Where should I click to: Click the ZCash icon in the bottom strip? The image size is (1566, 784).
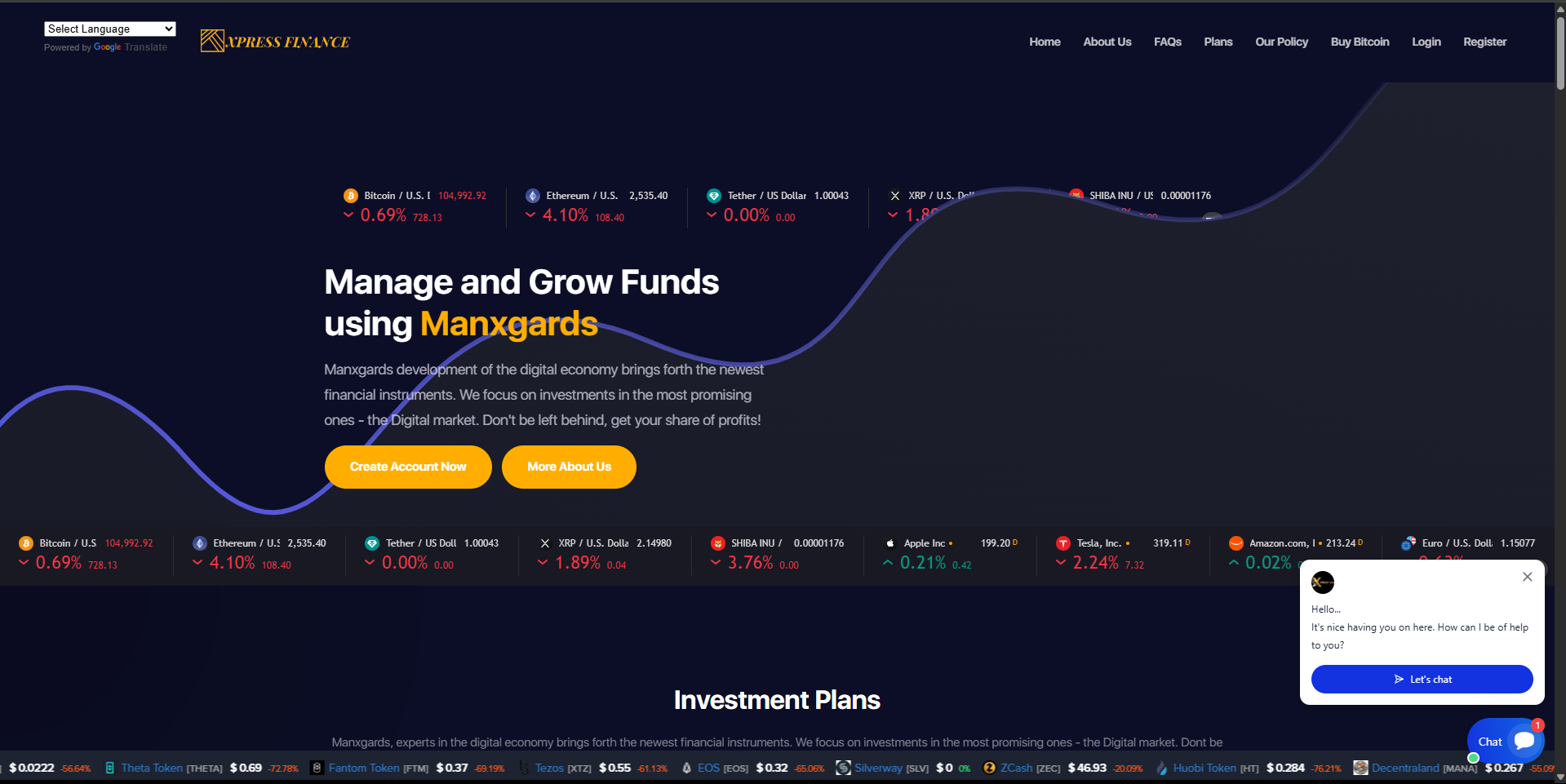tap(989, 768)
